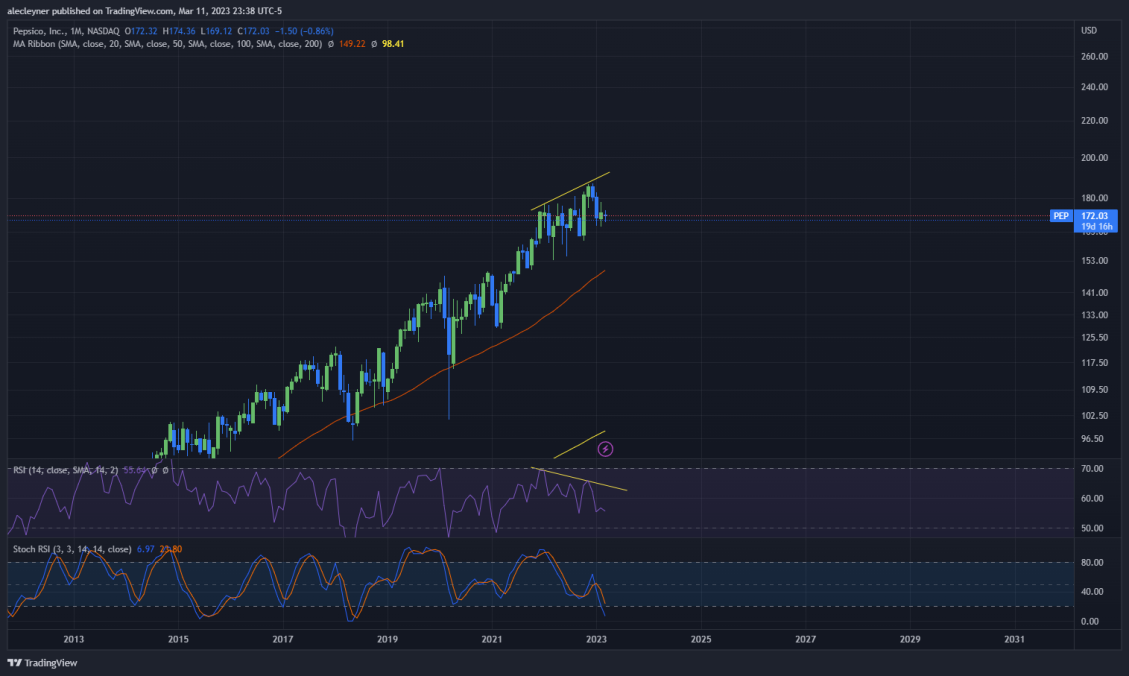This screenshot has height=676, width=1129.
Task: Click the USD currency label
Action: click(x=1089, y=30)
